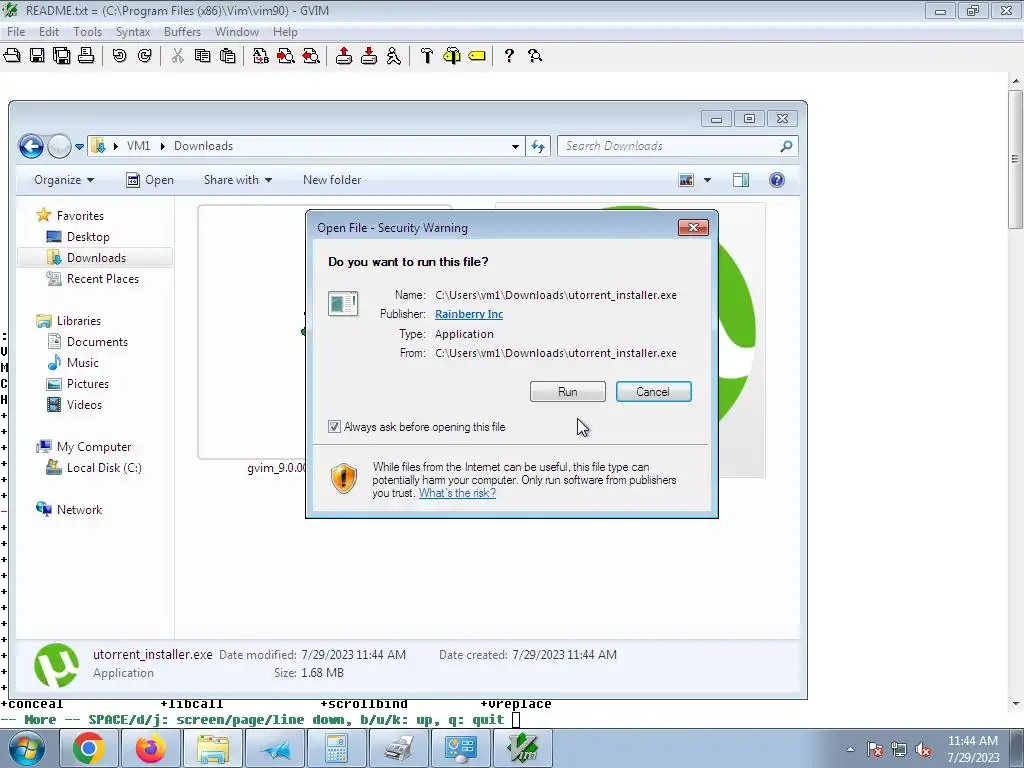Image resolution: width=1024 pixels, height=768 pixels.
Task: Click the Load Session toolbar icon
Action: click(x=344, y=56)
